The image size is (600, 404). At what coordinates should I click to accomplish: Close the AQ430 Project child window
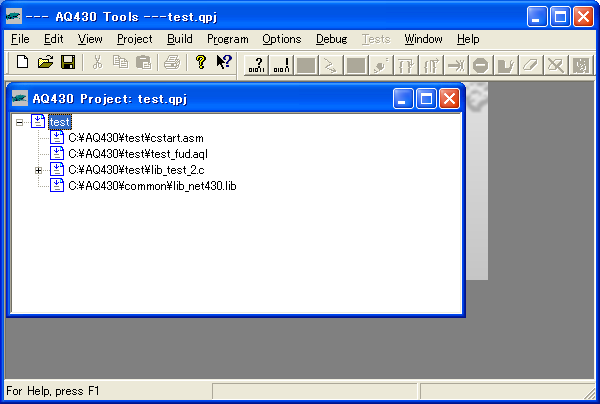pos(449,99)
